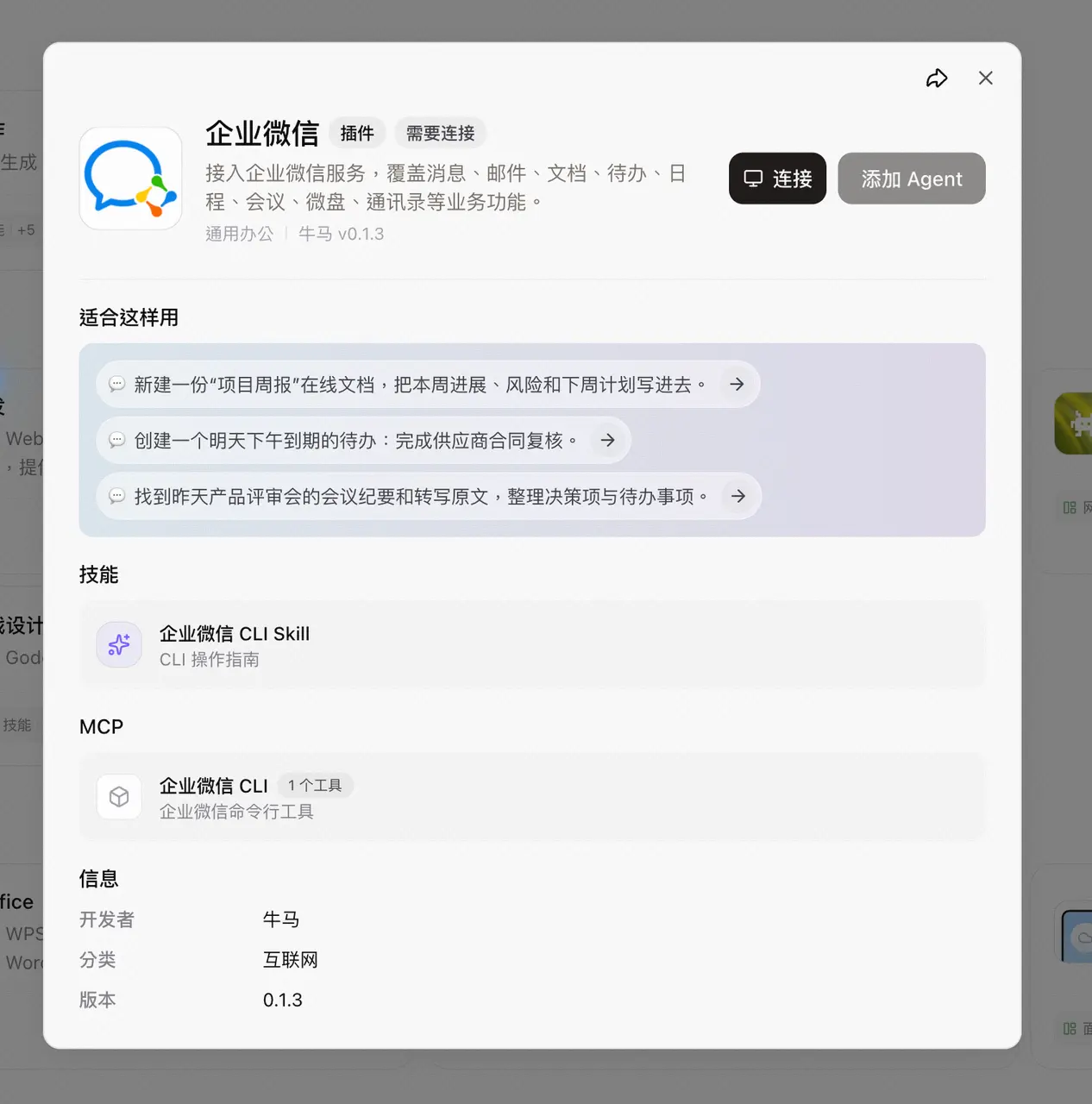This screenshot has height=1104, width=1092.
Task: Click the 1个工具 badge
Action: [x=315, y=786]
